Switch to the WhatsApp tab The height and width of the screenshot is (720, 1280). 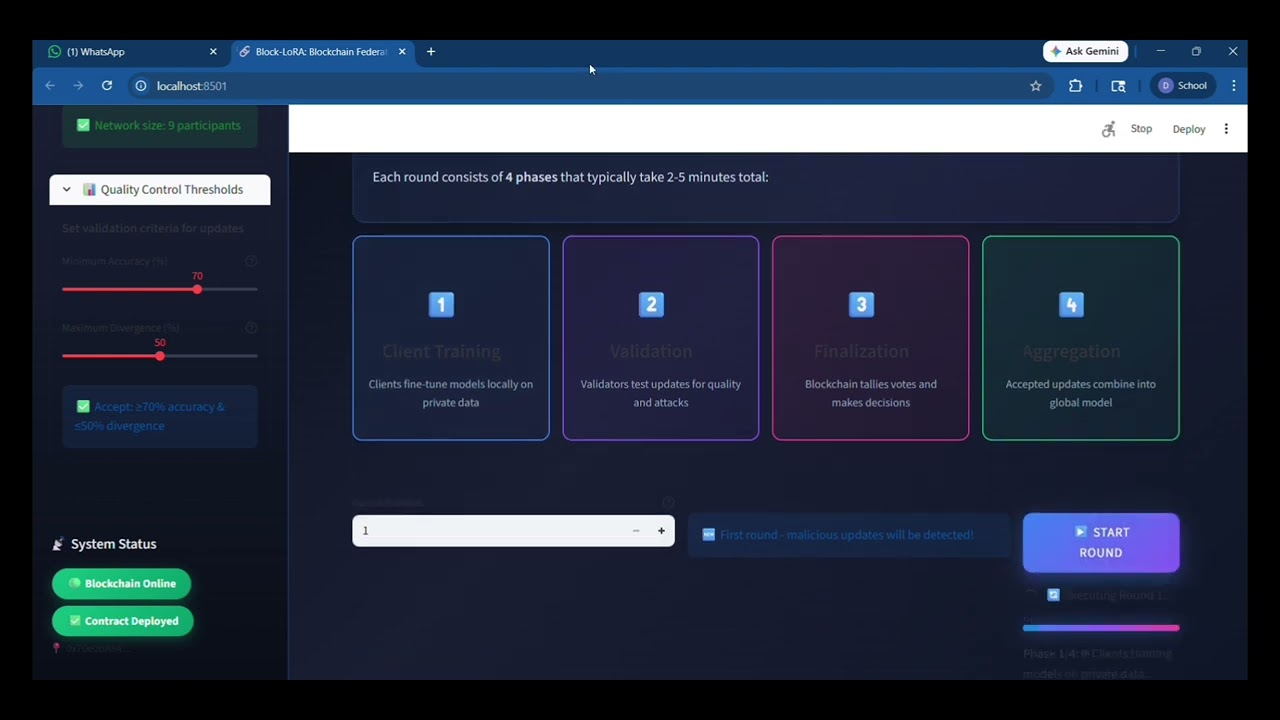tap(132, 52)
